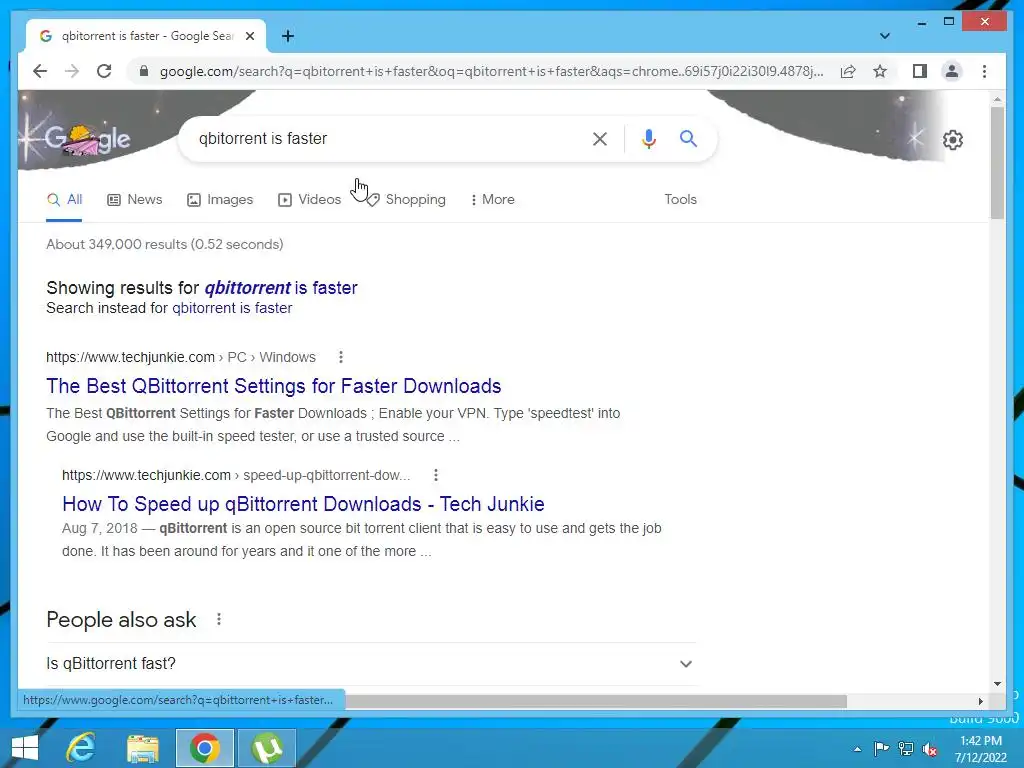Viewport: 1024px width, 768px height.
Task: Open the Windows Start menu
Action: click(25, 748)
